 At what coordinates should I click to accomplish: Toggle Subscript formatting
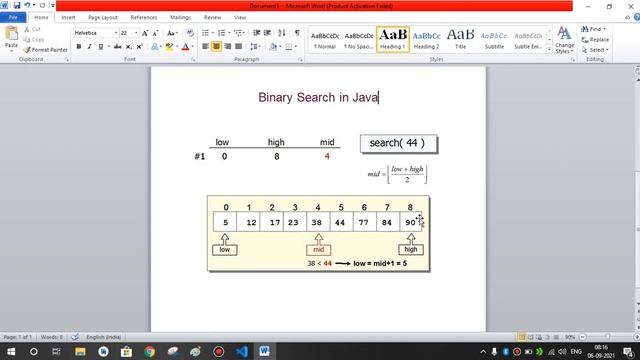pos(129,47)
